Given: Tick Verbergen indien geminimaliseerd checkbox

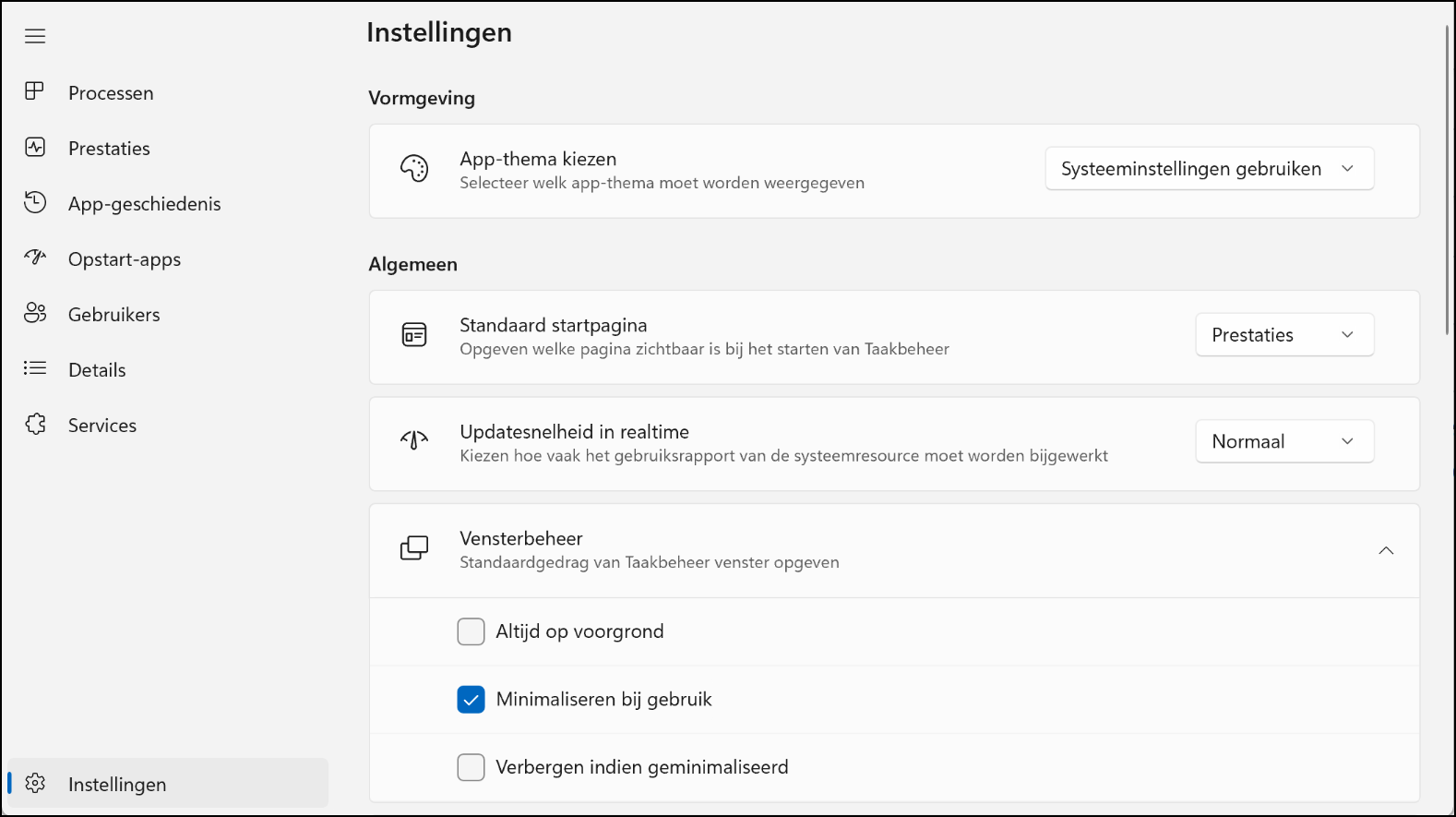Looking at the screenshot, I should [471, 767].
